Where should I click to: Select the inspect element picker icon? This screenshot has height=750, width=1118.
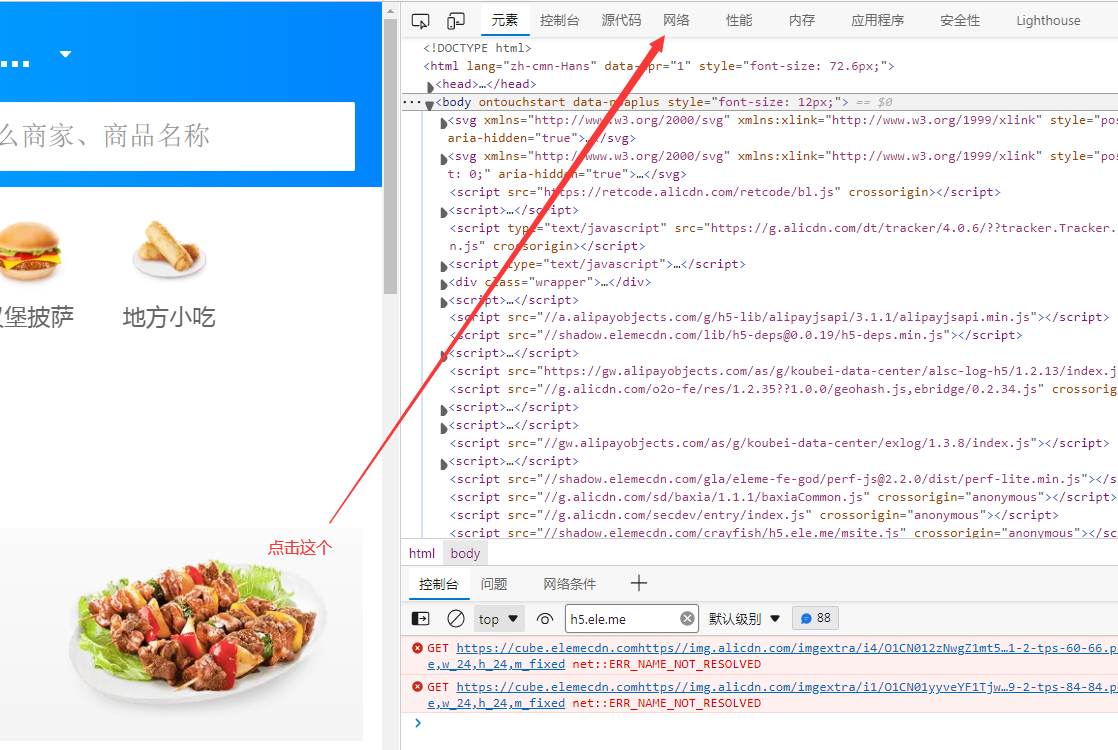pos(421,19)
